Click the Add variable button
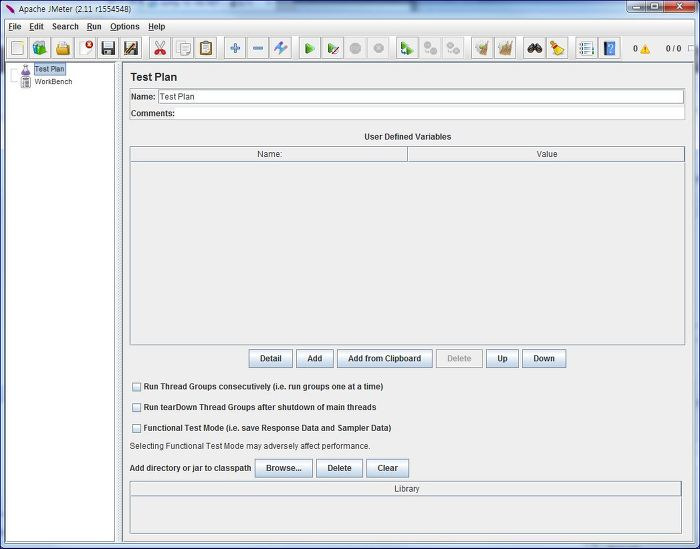The width and height of the screenshot is (700, 549). point(315,358)
